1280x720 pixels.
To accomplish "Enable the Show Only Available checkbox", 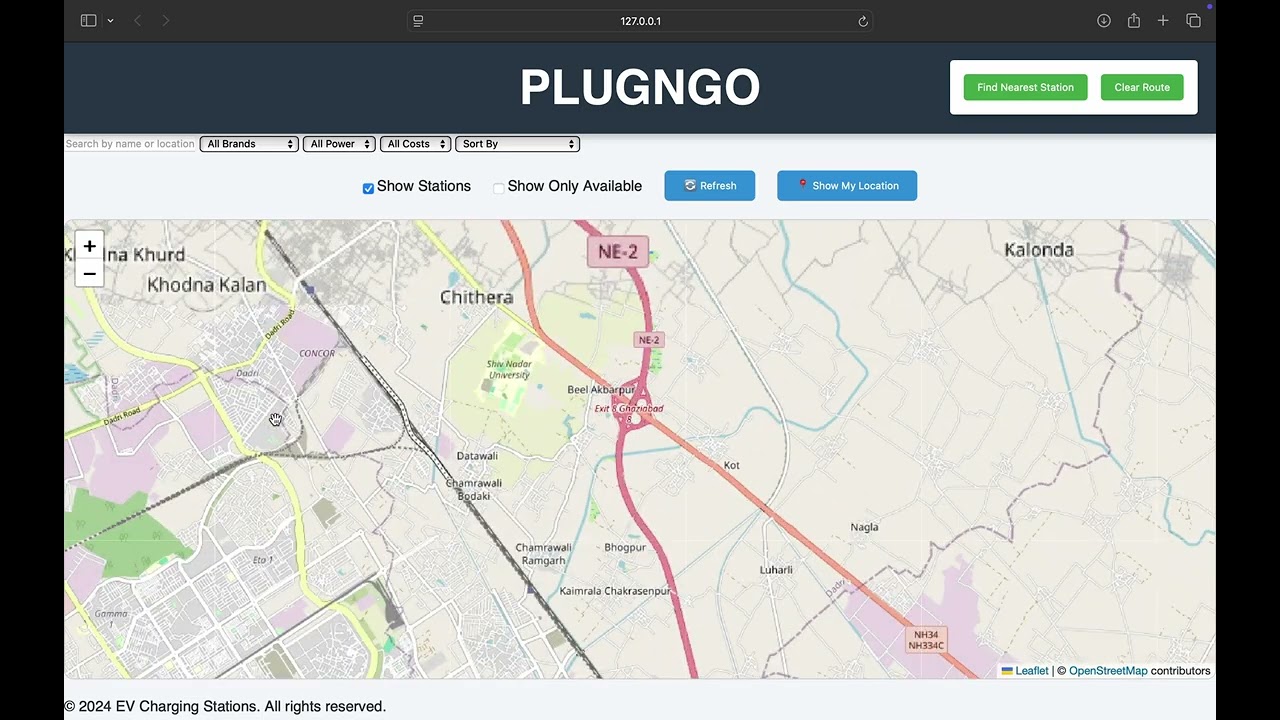I will [x=499, y=188].
